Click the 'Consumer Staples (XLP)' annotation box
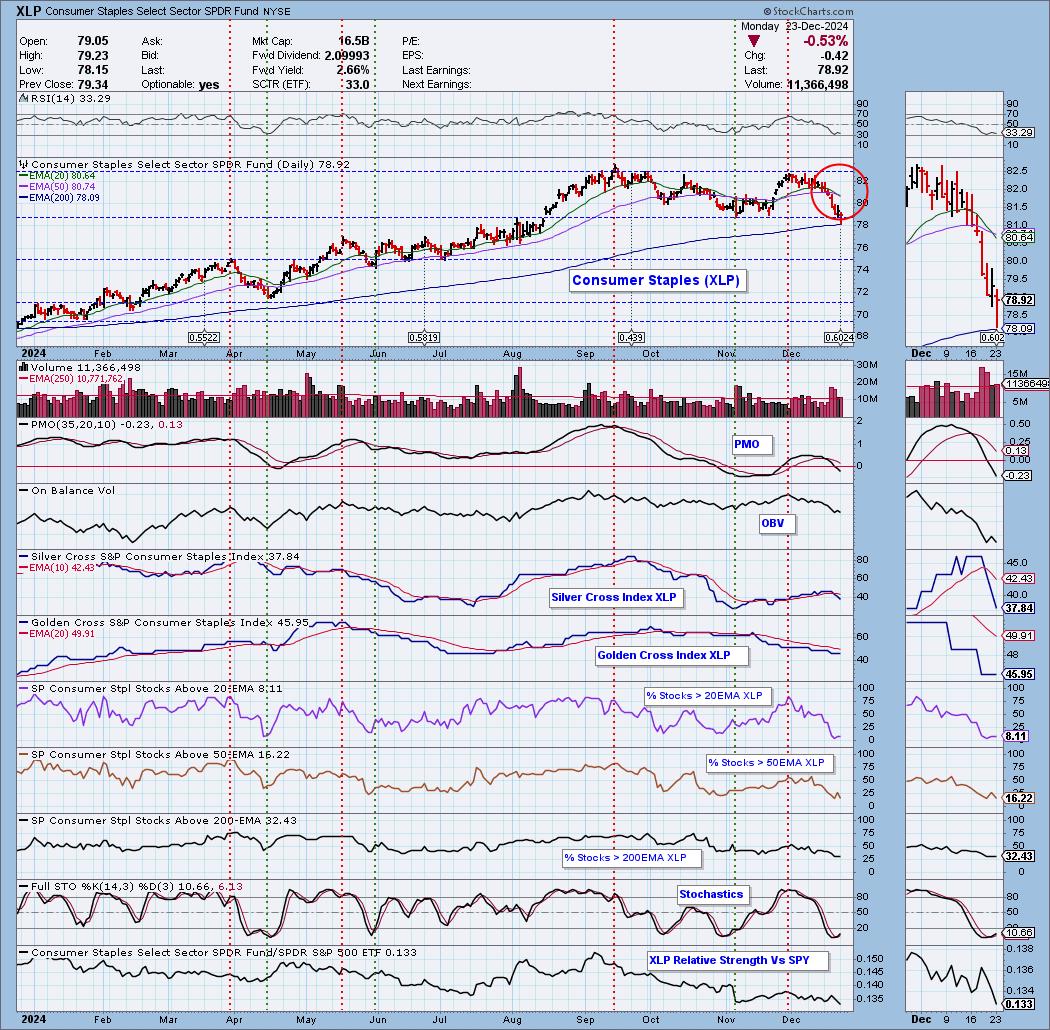This screenshot has height=1030, width=1050. tap(656, 281)
